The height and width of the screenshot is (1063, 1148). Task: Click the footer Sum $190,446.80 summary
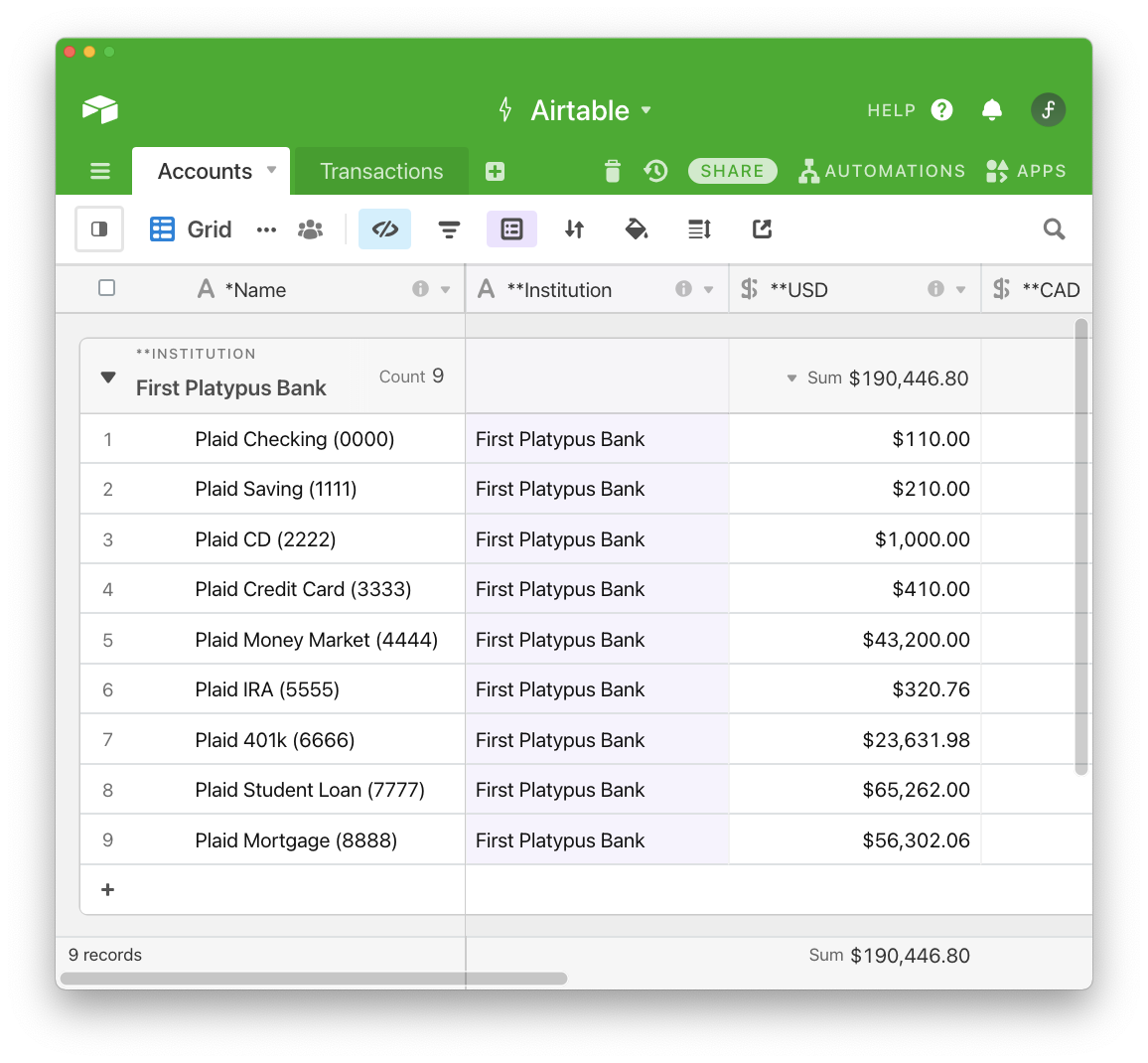coord(889,956)
